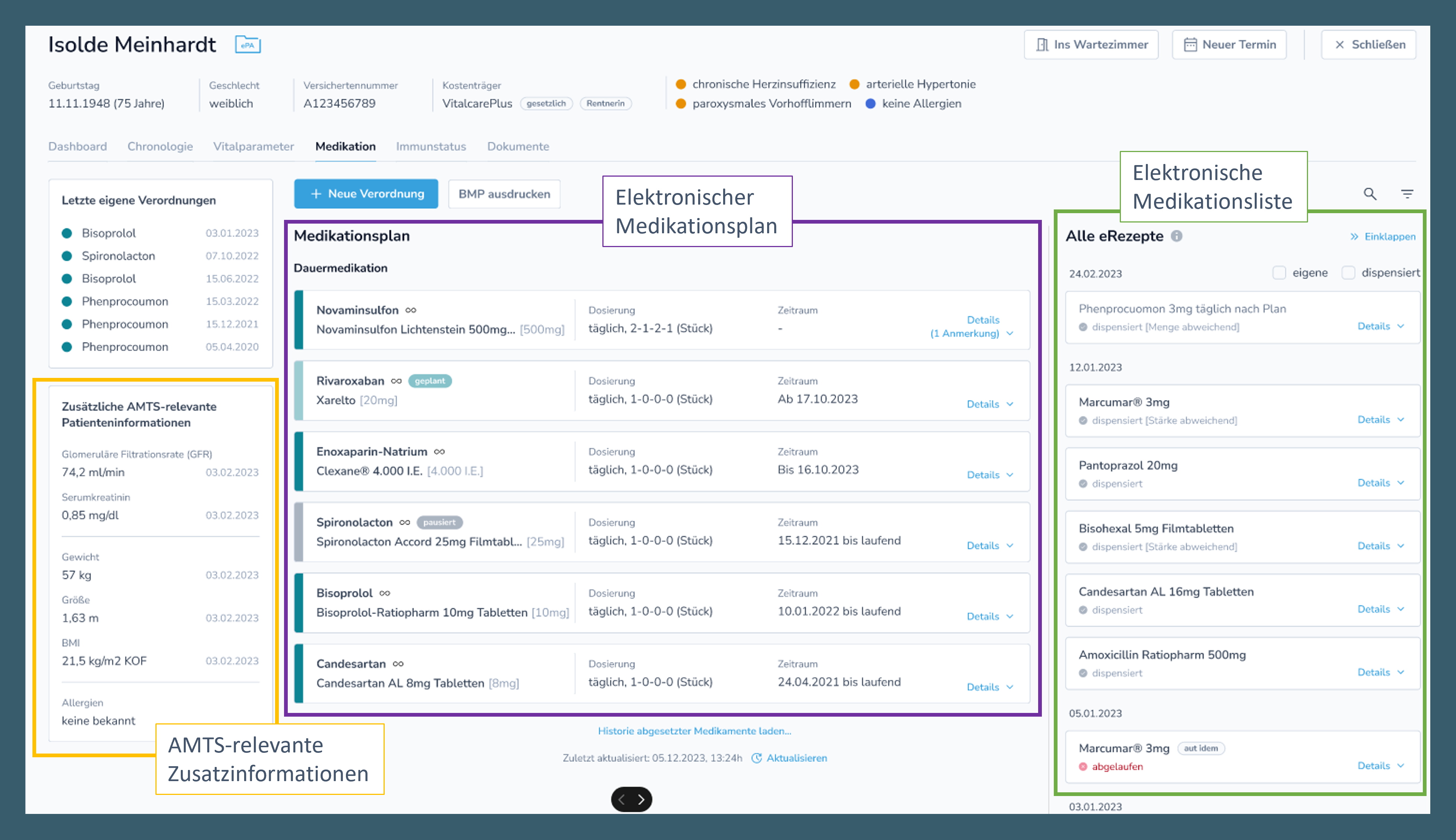This screenshot has height=840, width=1456.
Task: Open the search icon above the eRezepte panel
Action: coord(1370,195)
